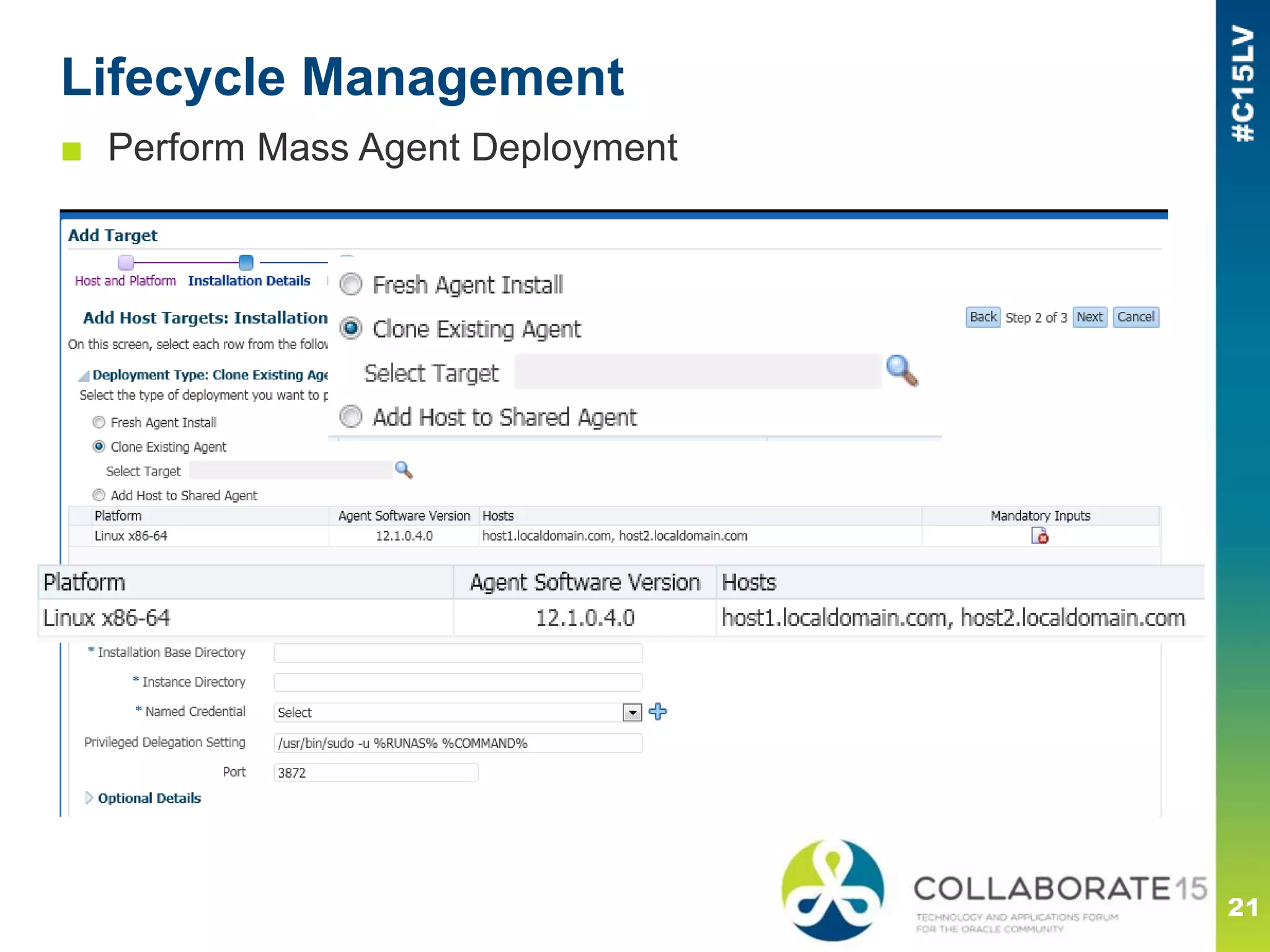Click the enlarged Select Target input field
1270x952 pixels.
pyautogui.click(x=698, y=372)
